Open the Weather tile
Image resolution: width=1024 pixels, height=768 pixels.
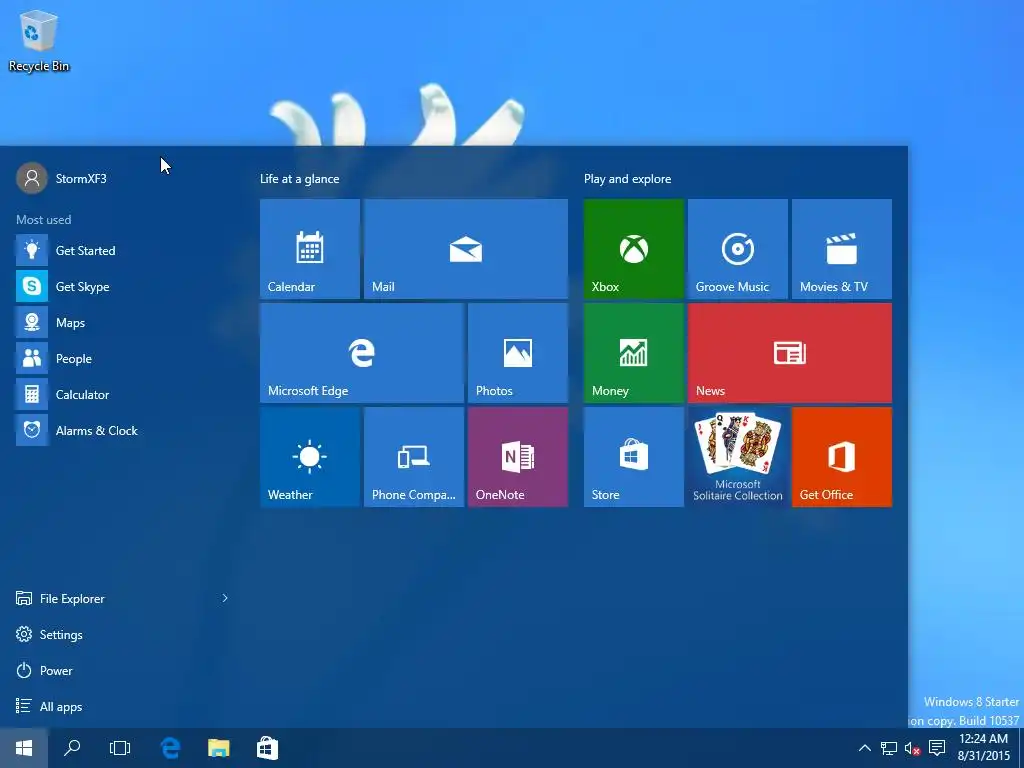(x=310, y=456)
